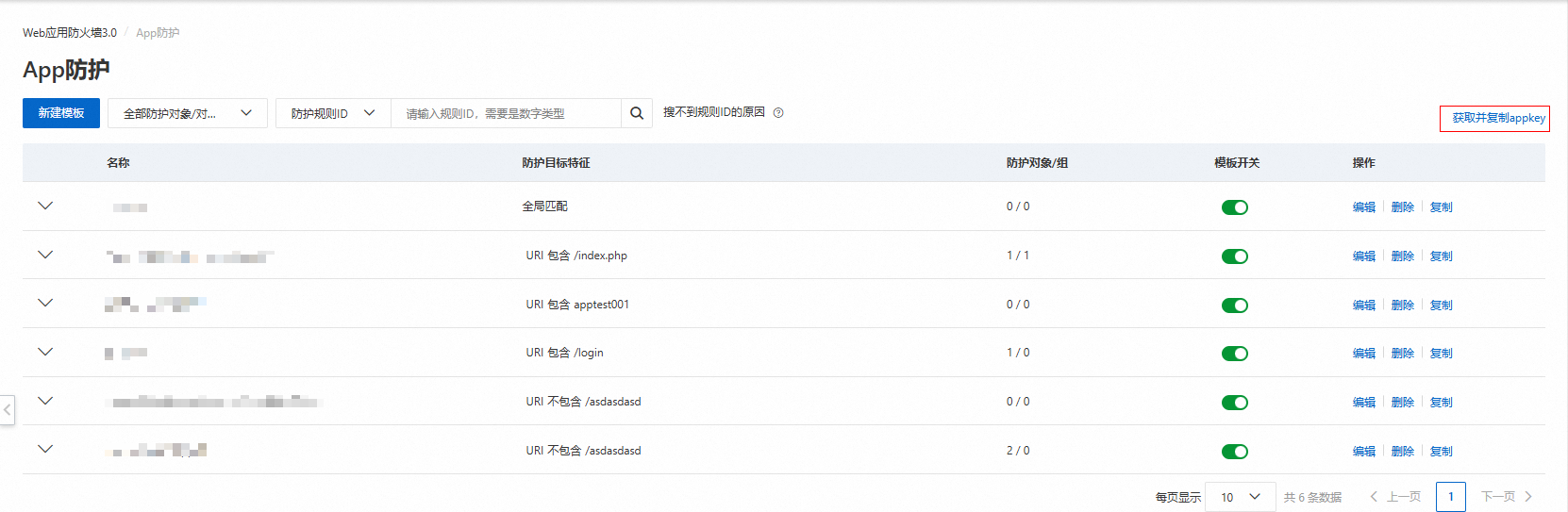Delete the /login template

pos(1402,354)
